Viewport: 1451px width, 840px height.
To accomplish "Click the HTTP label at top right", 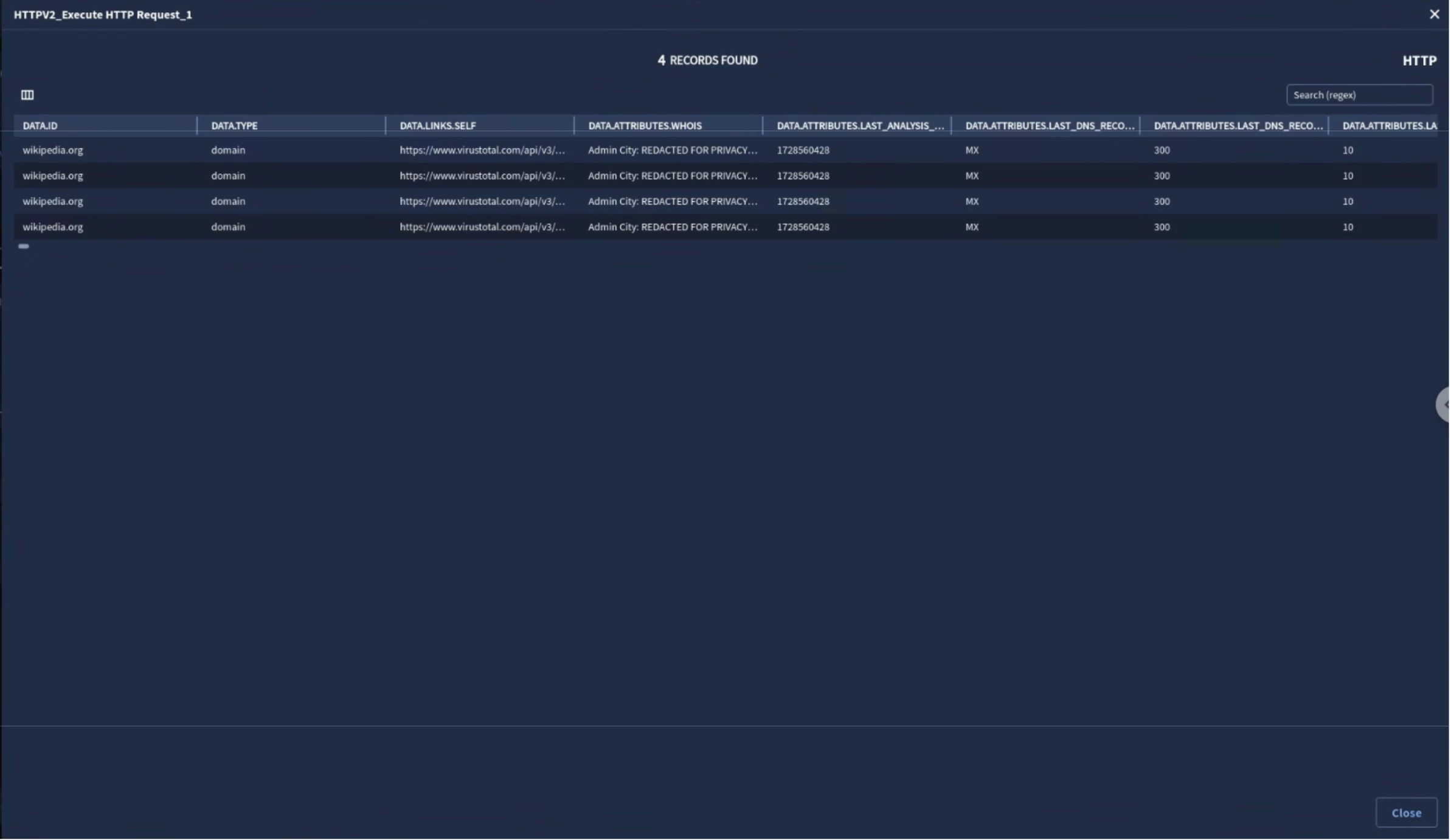I will tap(1421, 61).
